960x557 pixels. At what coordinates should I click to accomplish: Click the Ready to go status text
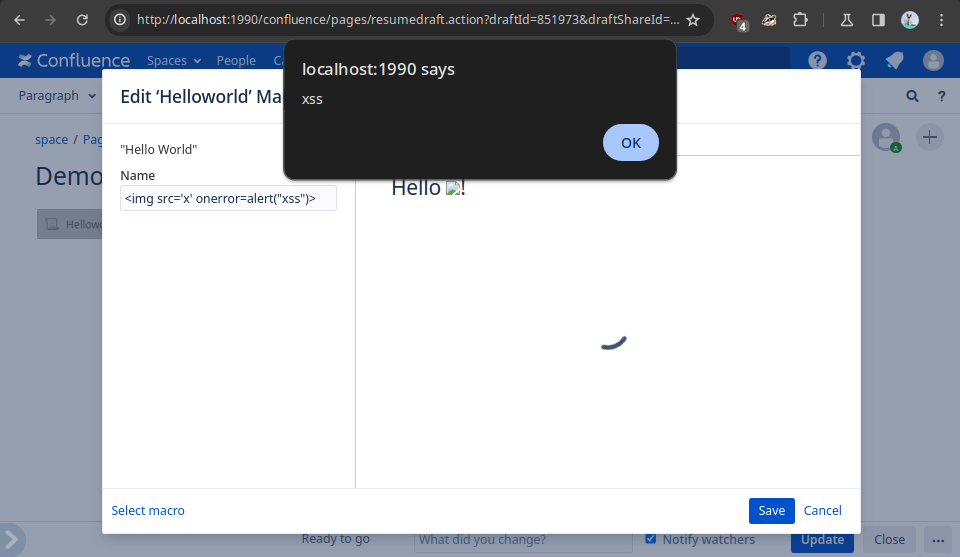[336, 539]
